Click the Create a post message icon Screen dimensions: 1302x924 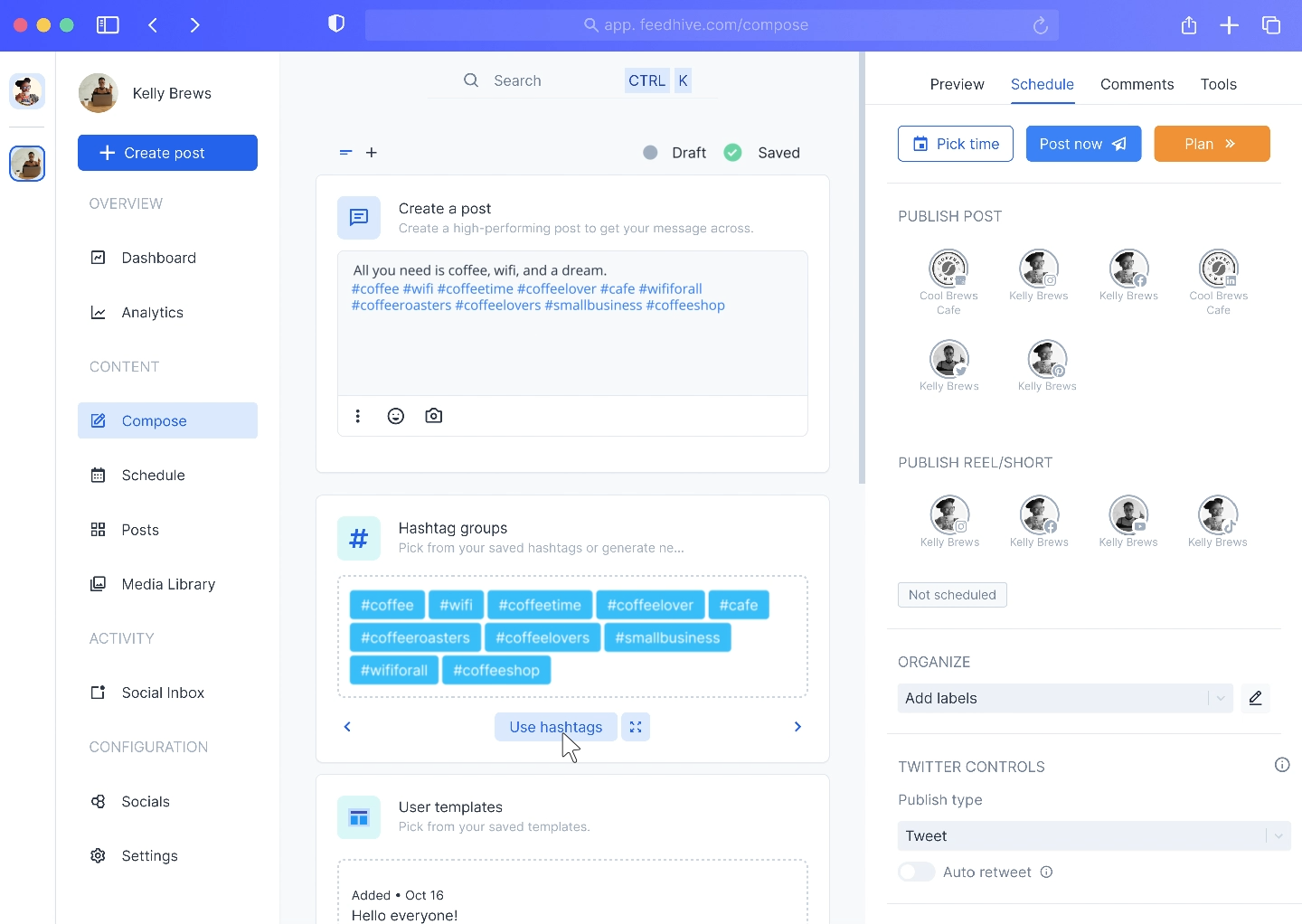pos(359,218)
